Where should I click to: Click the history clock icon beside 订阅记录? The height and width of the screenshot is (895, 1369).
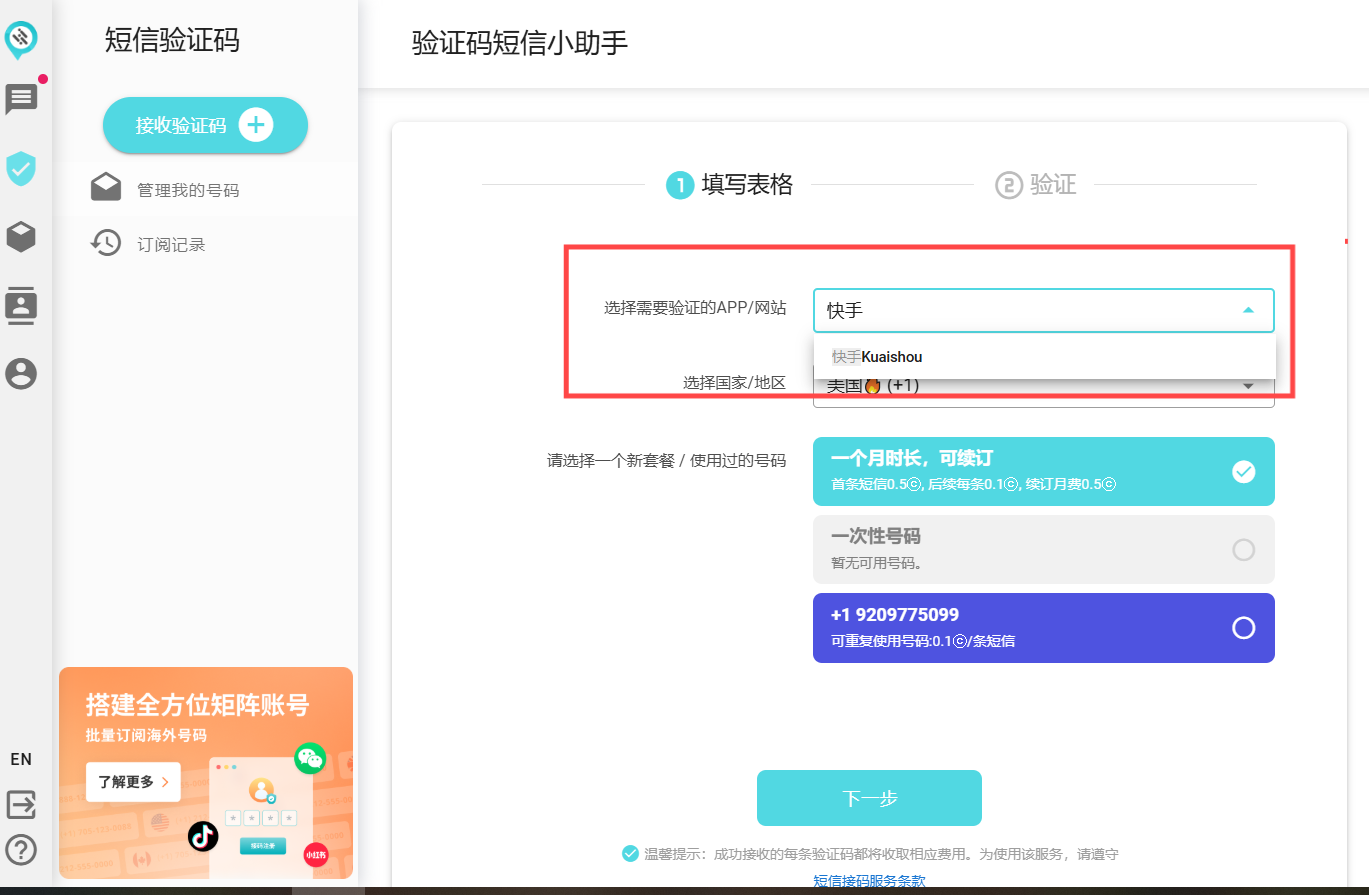(x=106, y=243)
